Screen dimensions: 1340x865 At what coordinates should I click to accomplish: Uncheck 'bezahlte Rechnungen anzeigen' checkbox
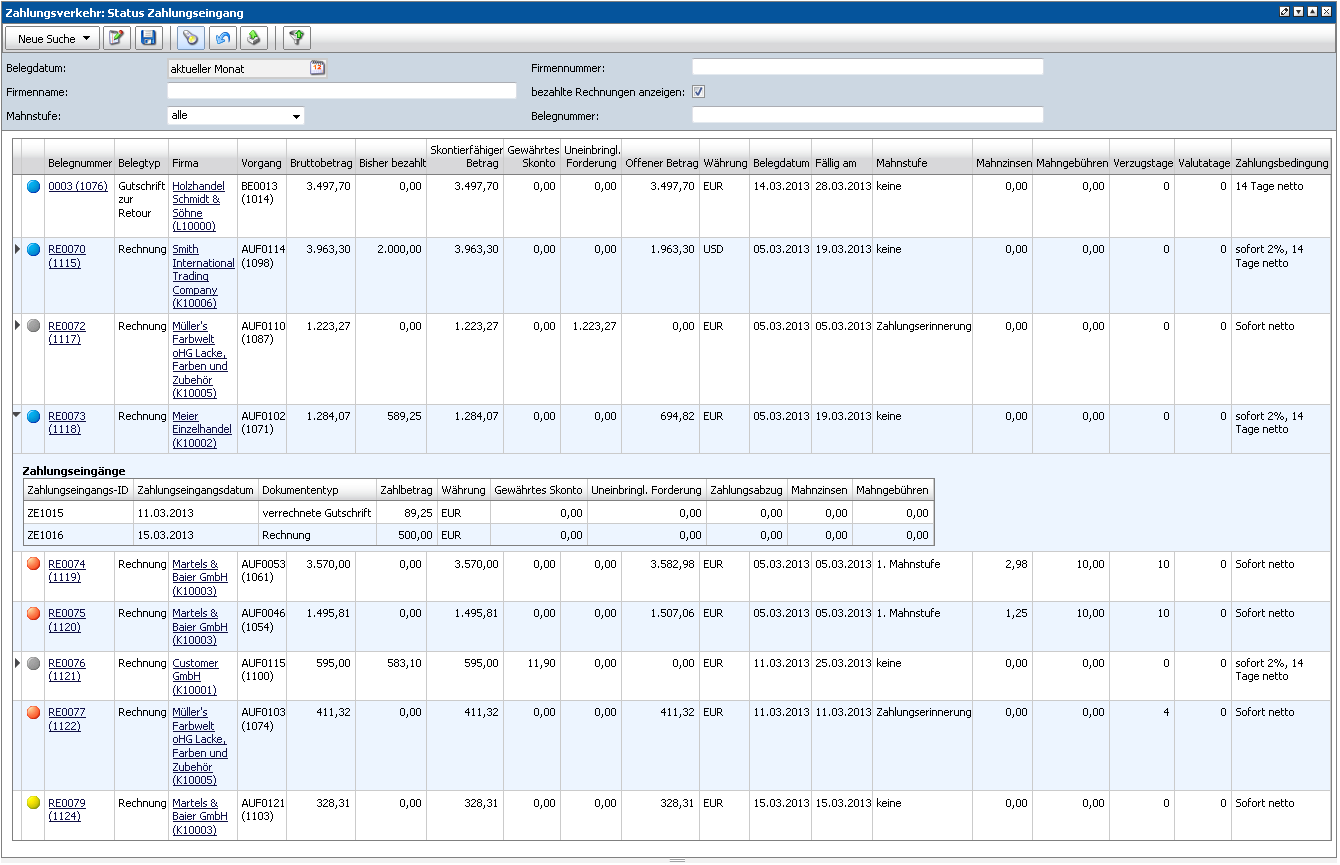pos(699,92)
